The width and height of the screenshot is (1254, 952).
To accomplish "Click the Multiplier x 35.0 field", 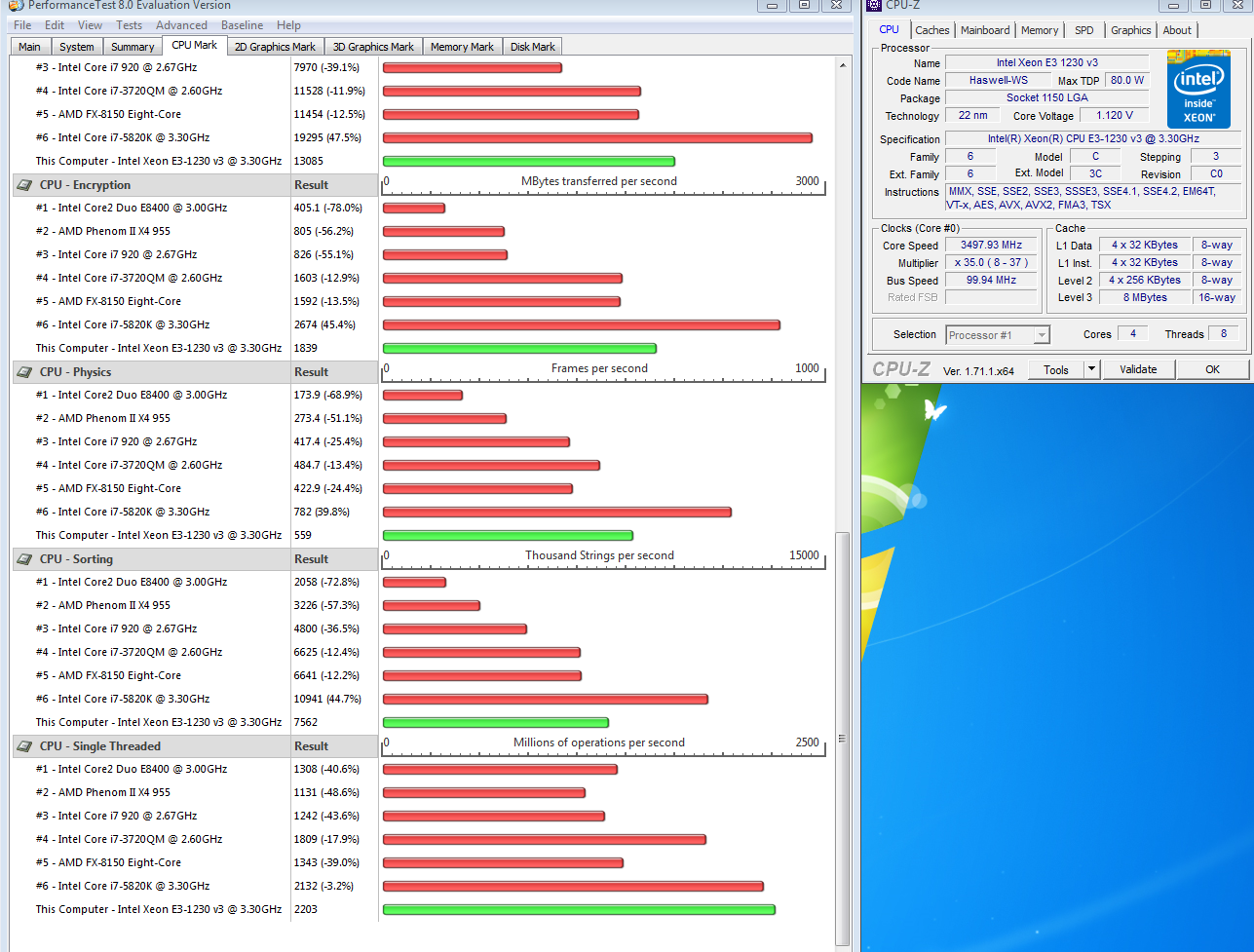I will [992, 263].
